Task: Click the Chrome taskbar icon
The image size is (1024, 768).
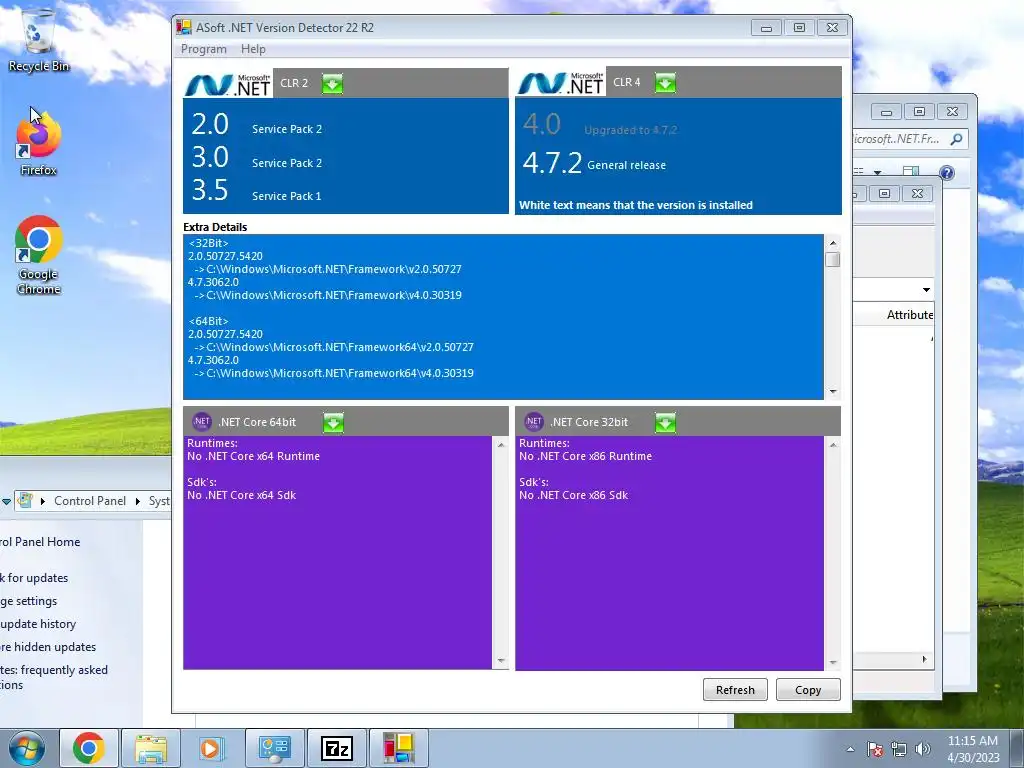Action: (89, 748)
